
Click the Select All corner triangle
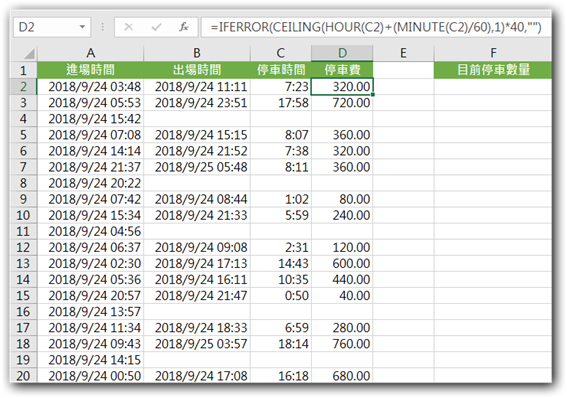click(29, 54)
